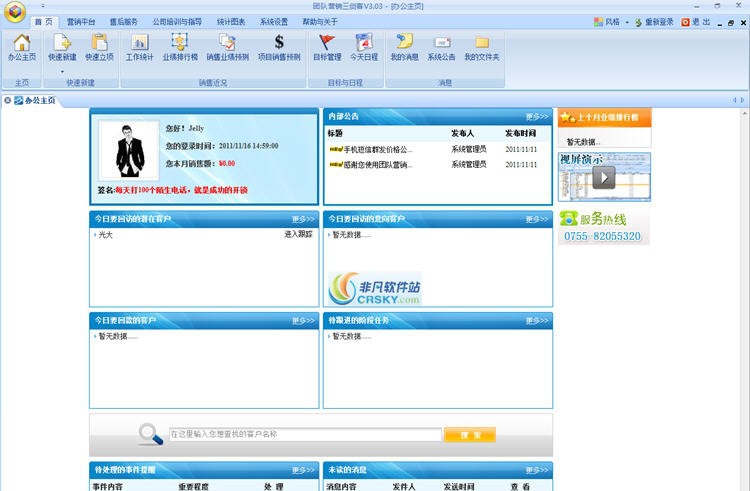The width and height of the screenshot is (750, 491).
Task: Open the 感谢您使用团队营销... announcement
Action: click(x=378, y=165)
